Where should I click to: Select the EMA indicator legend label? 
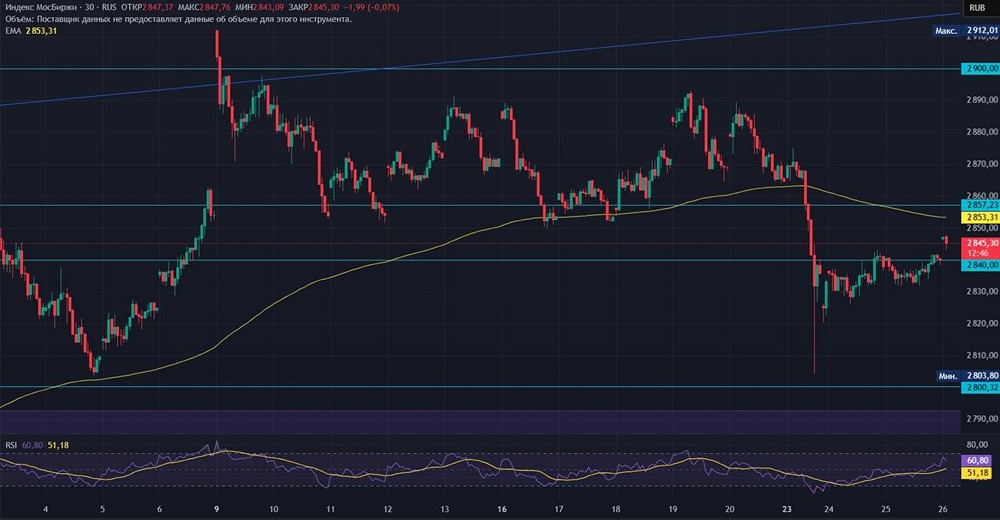(x=13, y=31)
